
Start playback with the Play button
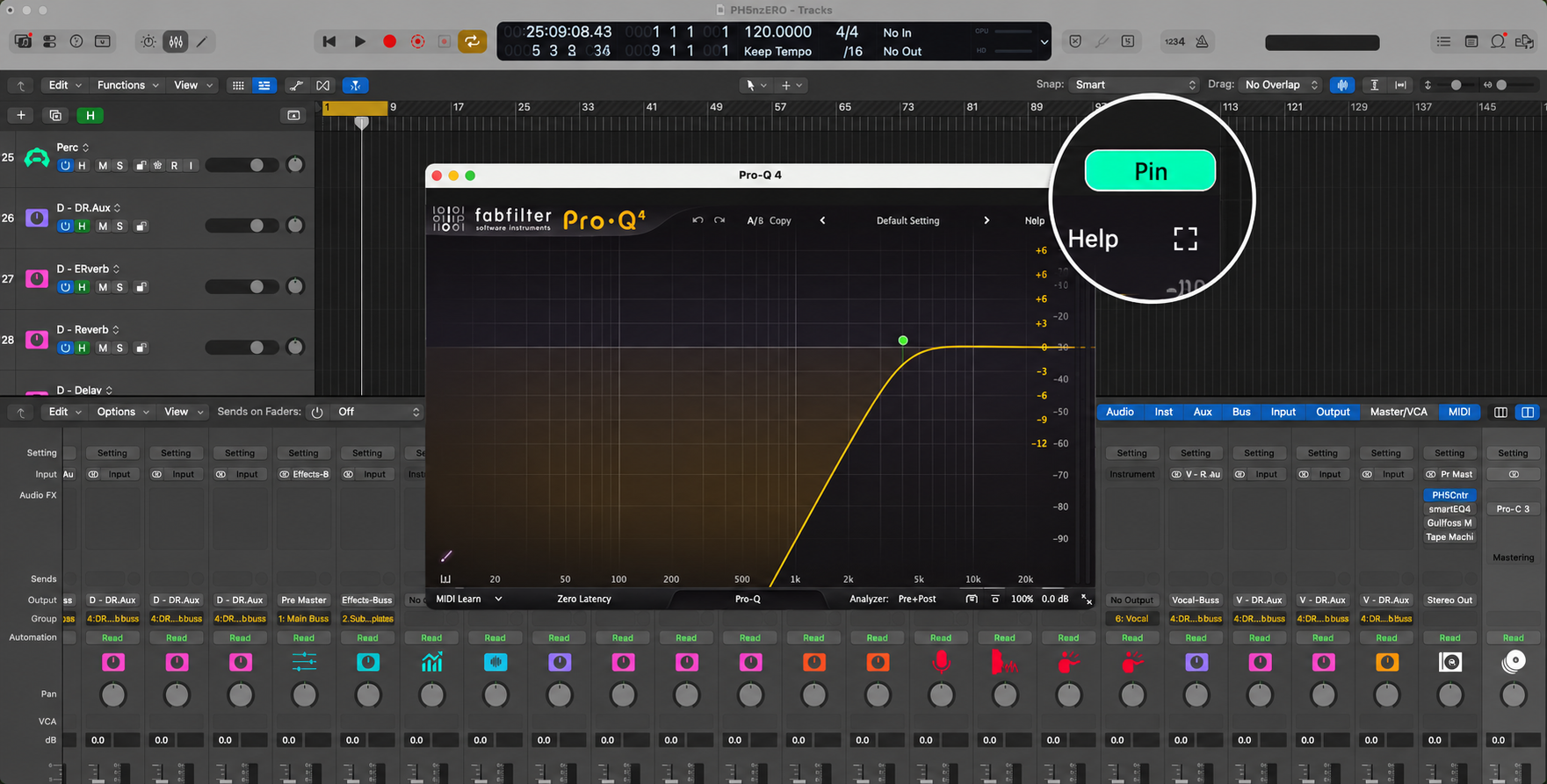pyautogui.click(x=359, y=41)
